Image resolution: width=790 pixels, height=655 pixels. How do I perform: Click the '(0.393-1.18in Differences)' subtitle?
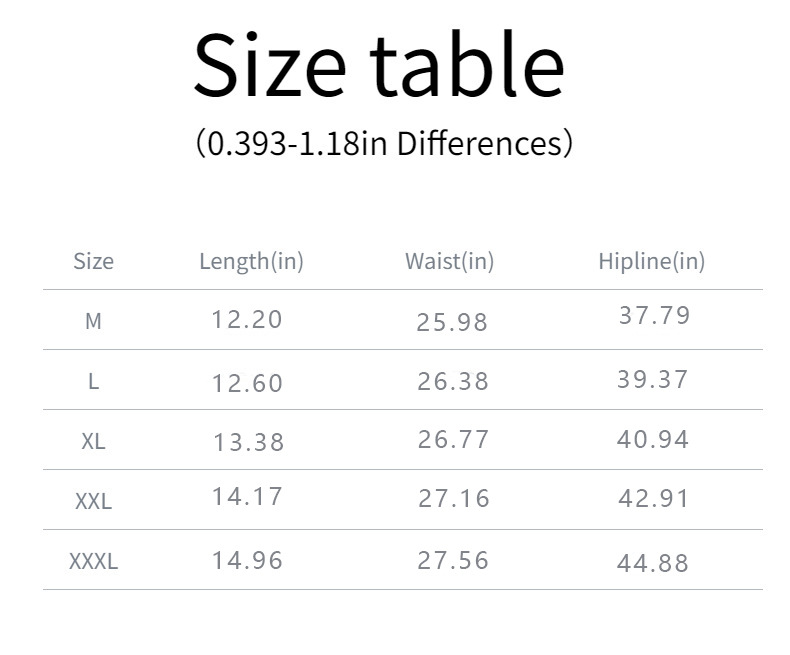coord(384,142)
